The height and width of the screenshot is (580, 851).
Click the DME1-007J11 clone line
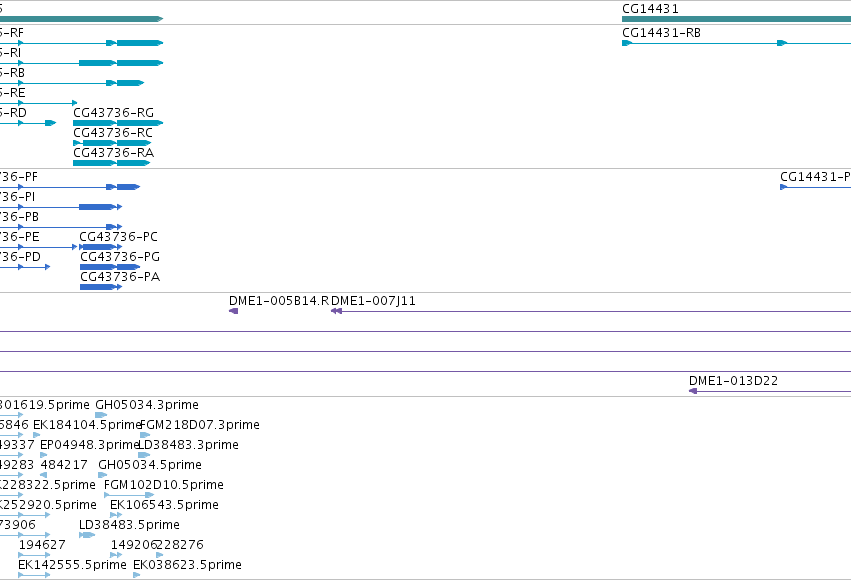591,311
